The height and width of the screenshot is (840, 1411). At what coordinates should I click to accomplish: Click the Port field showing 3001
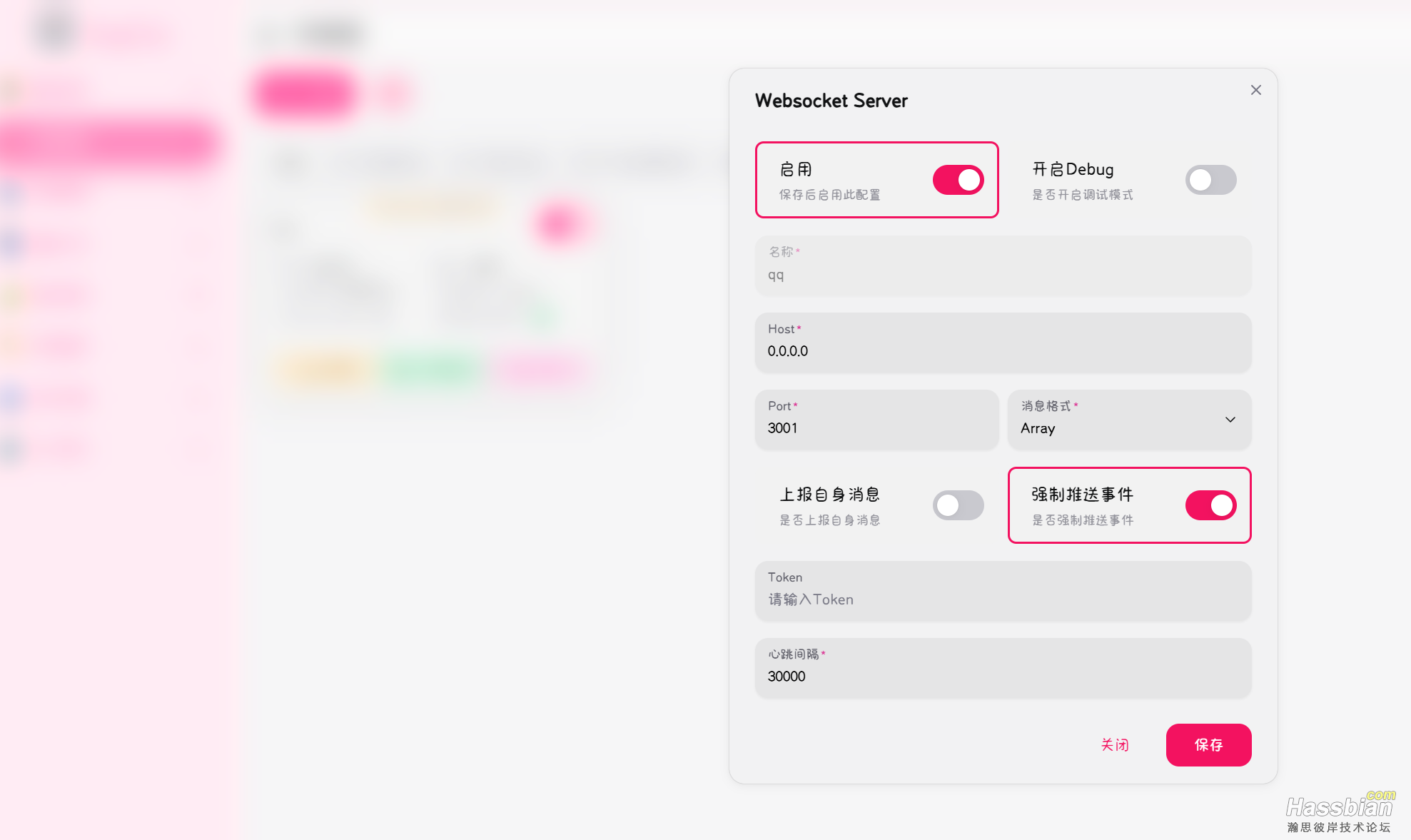point(876,427)
